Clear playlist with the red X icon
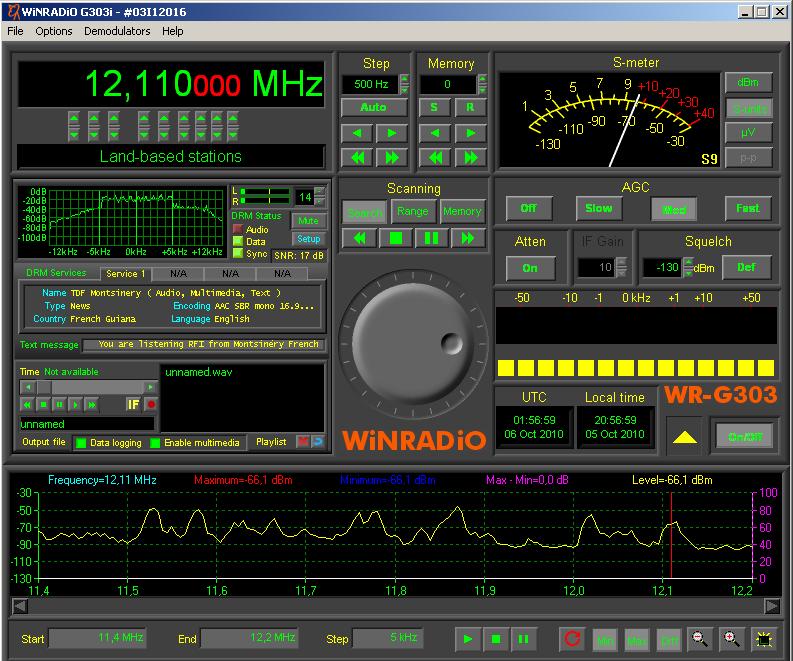This screenshot has width=793, height=661. (302, 442)
